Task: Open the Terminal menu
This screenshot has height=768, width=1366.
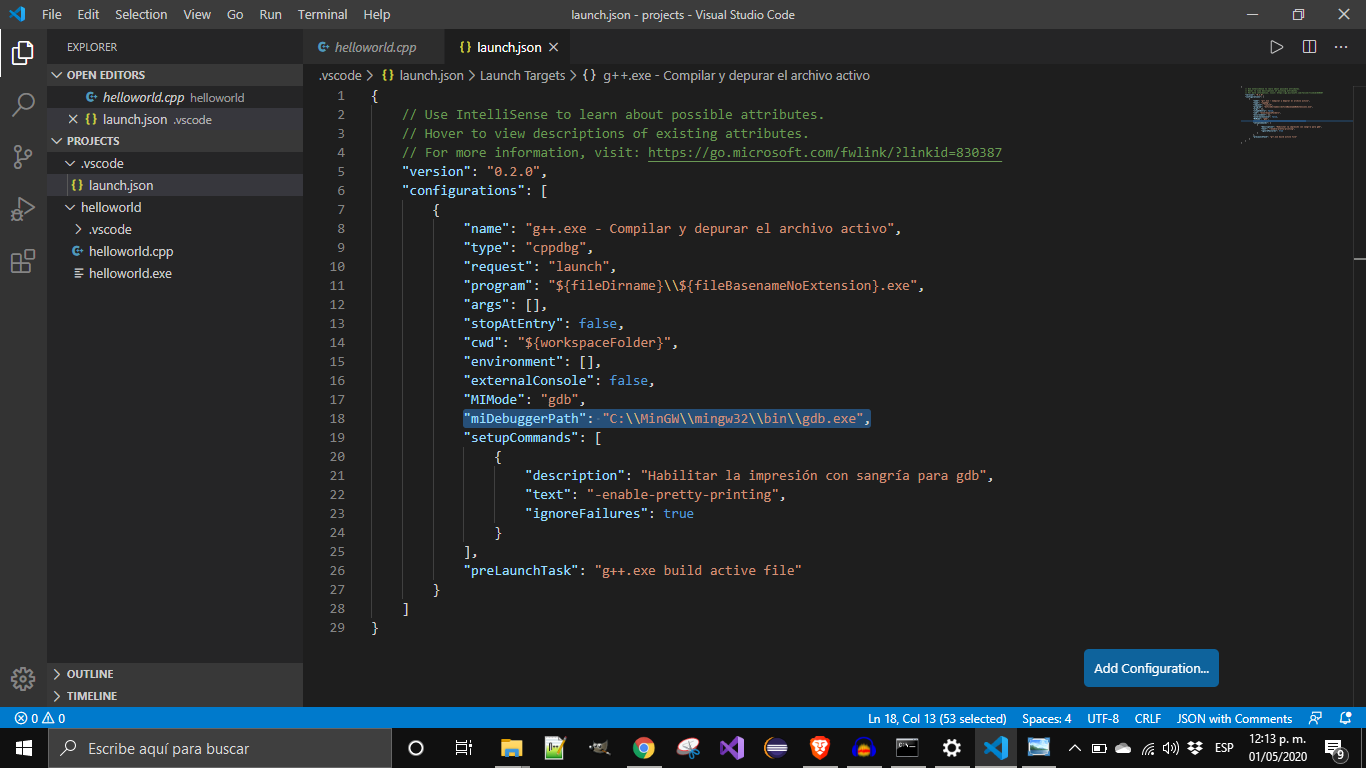Action: (322, 14)
